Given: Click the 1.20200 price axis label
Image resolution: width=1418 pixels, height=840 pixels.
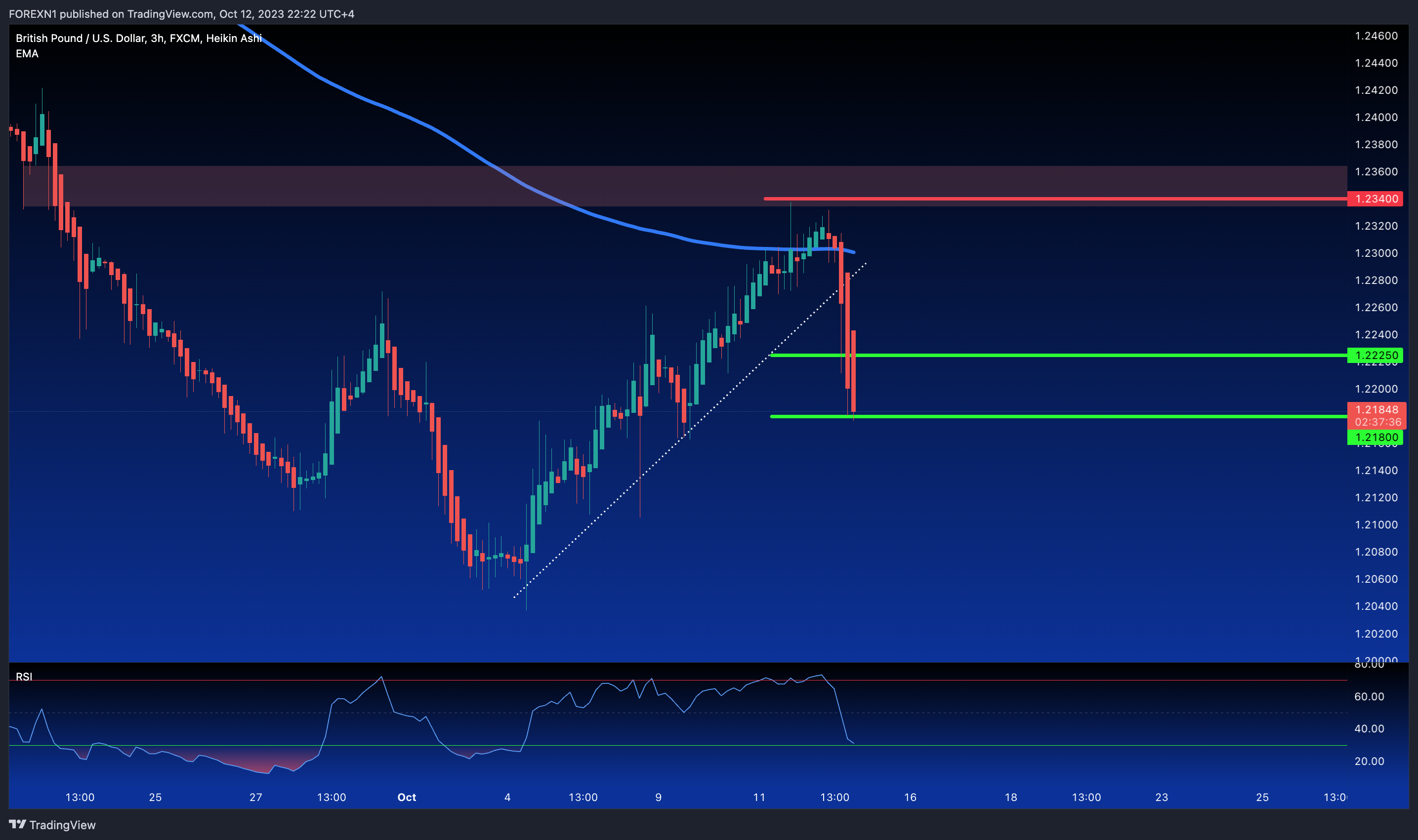Looking at the screenshot, I should pyautogui.click(x=1376, y=634).
